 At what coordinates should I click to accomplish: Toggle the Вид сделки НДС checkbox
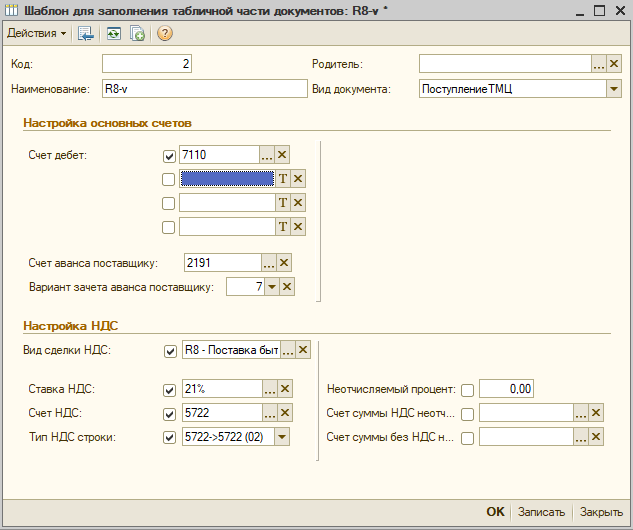170,351
